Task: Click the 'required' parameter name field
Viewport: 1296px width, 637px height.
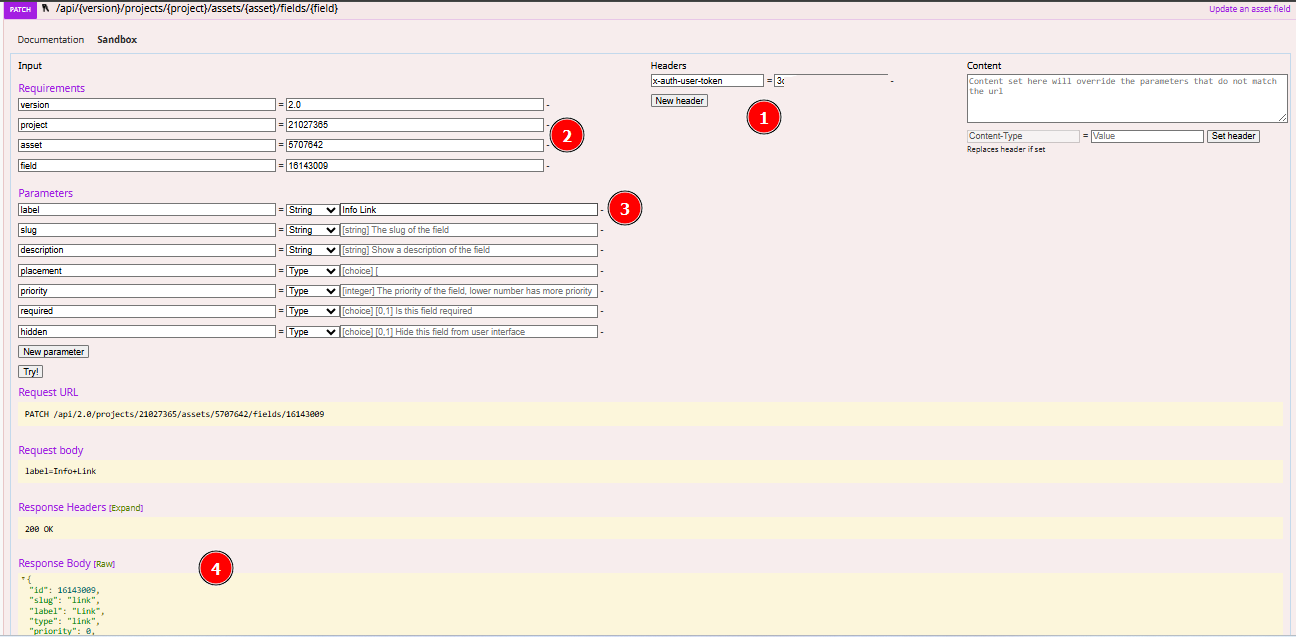Action: click(x=147, y=311)
